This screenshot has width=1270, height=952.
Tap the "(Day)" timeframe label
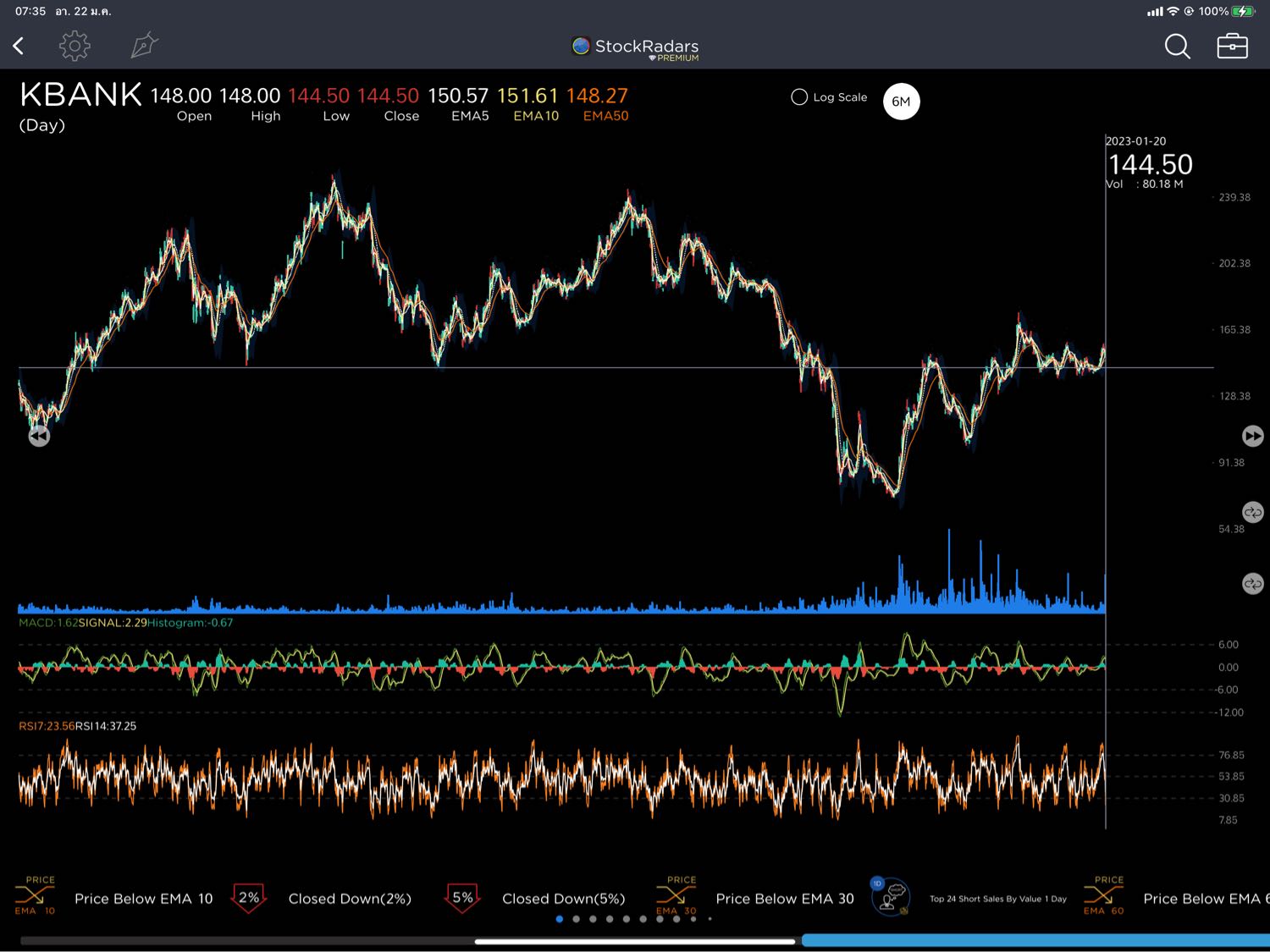(x=42, y=125)
